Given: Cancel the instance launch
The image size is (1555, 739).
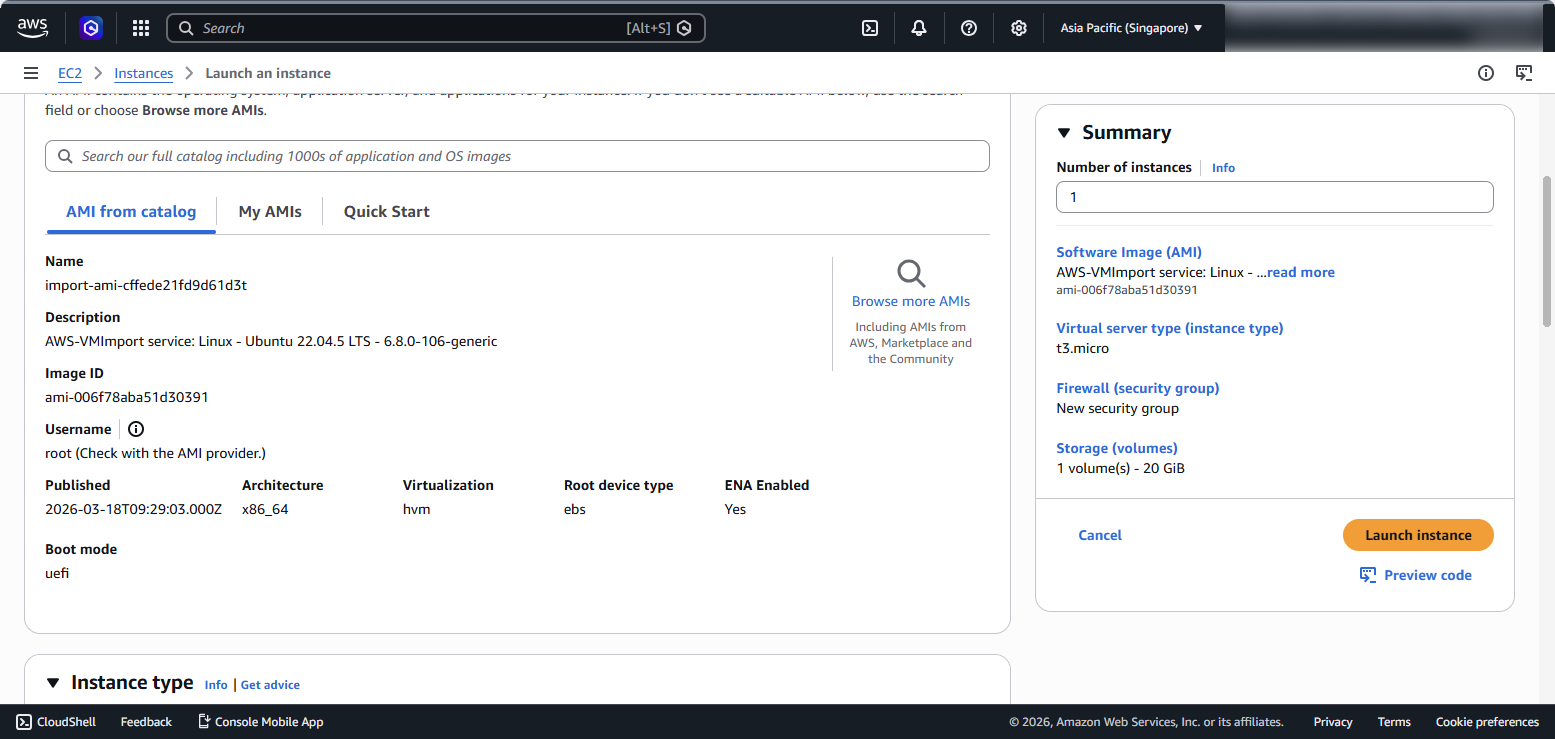Looking at the screenshot, I should (x=1100, y=535).
